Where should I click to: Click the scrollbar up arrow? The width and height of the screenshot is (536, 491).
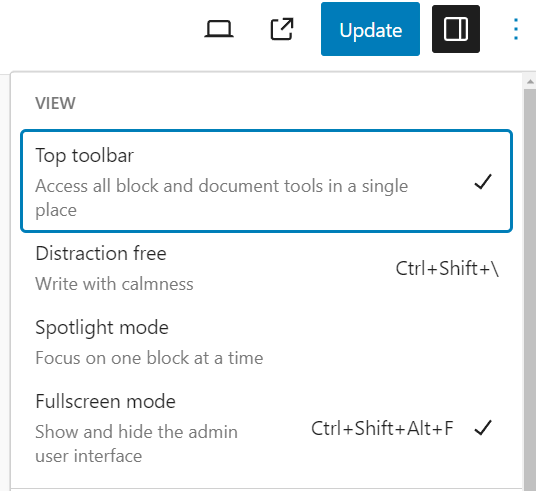(530, 82)
